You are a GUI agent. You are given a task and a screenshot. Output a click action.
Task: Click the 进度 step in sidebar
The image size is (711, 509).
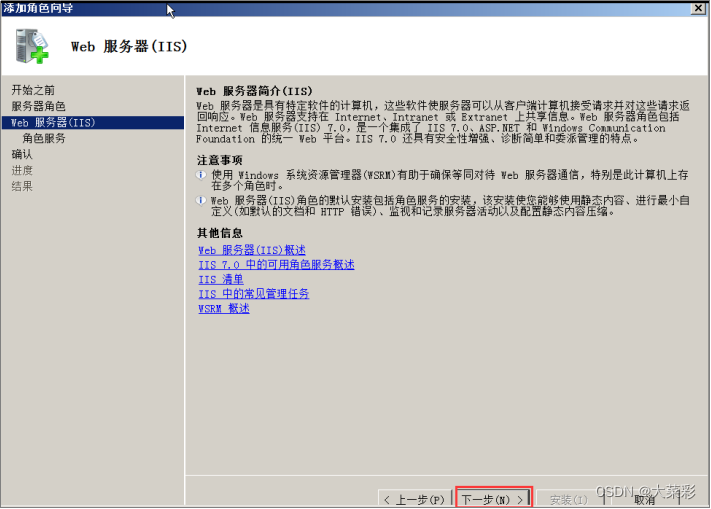tap(22, 170)
